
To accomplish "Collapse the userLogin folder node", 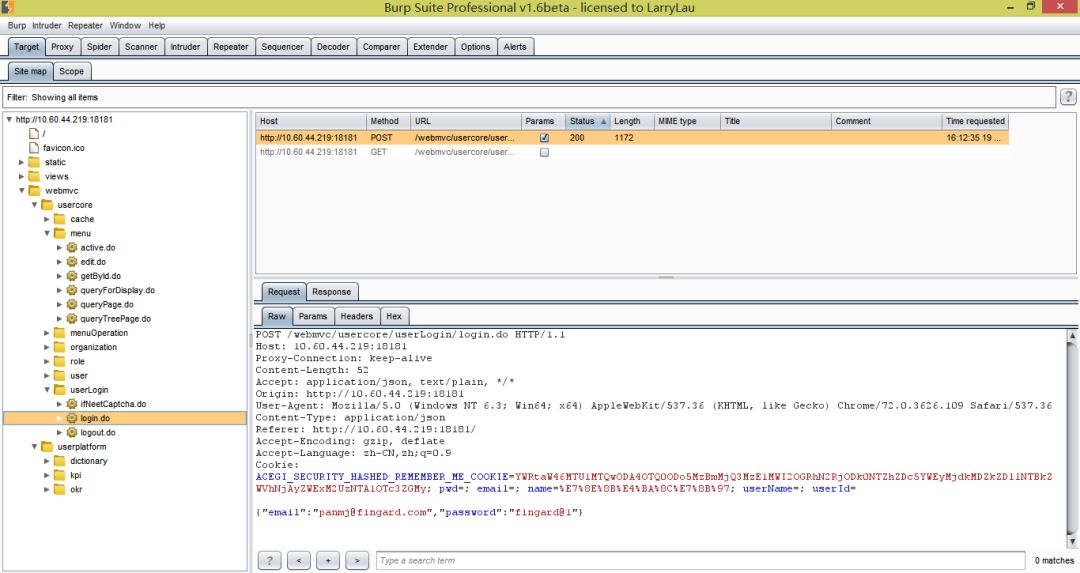I will pos(47,390).
